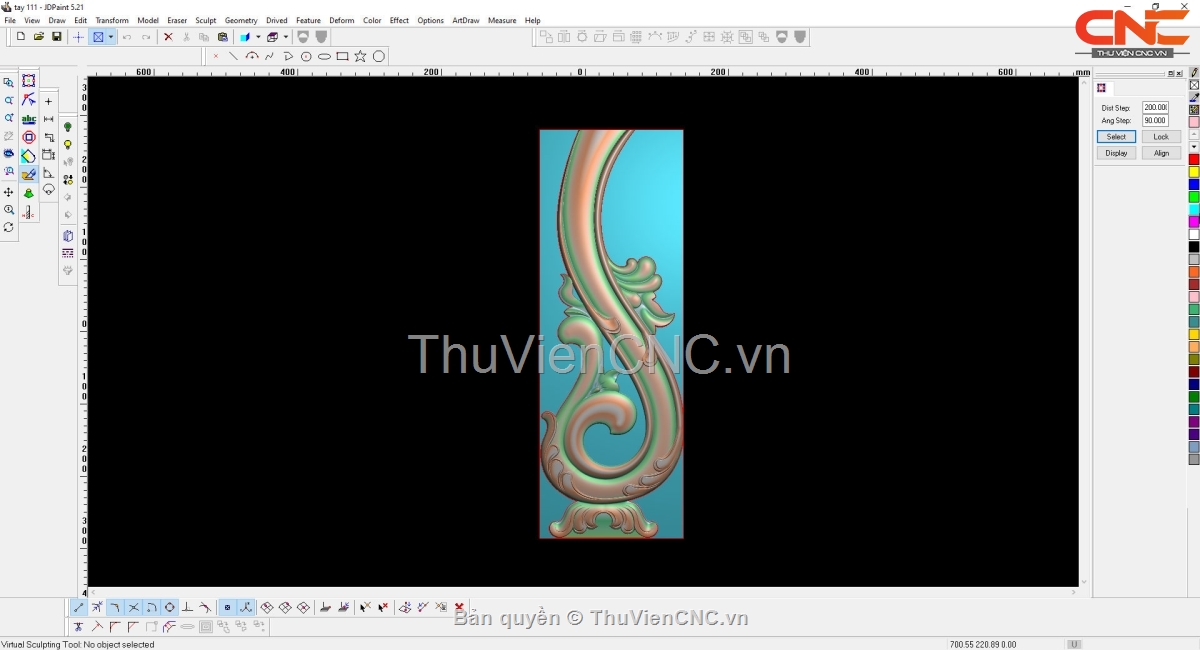This screenshot has height=650, width=1200.
Task: Select the star shape drawing tool
Action: pyautogui.click(x=360, y=57)
